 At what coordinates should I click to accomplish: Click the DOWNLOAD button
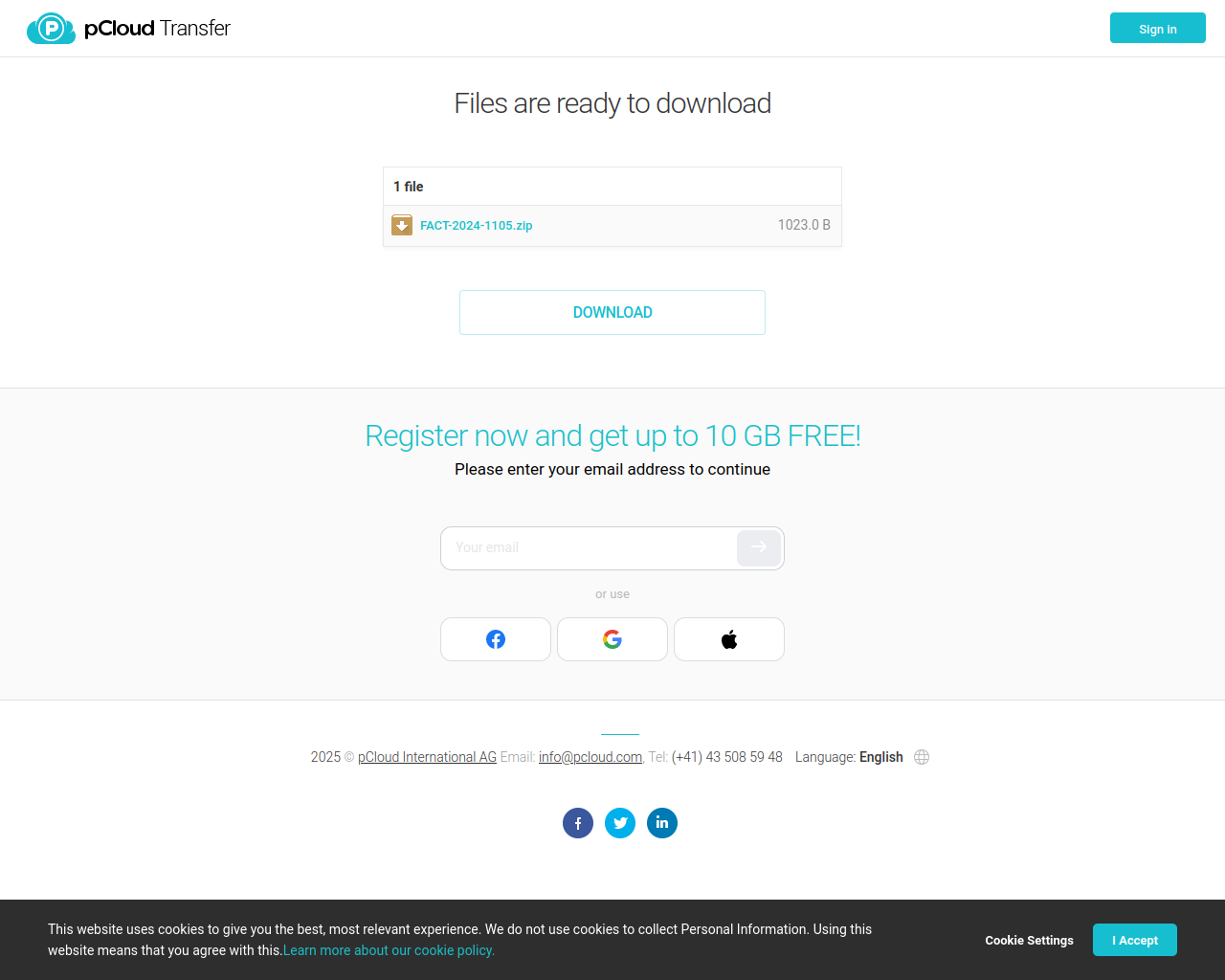pos(612,312)
